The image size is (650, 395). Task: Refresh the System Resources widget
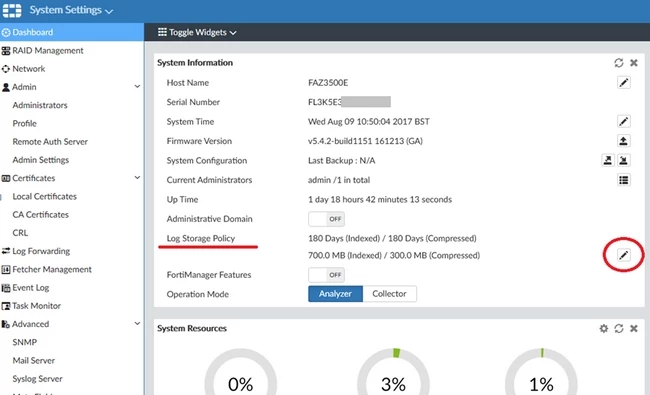click(x=619, y=328)
